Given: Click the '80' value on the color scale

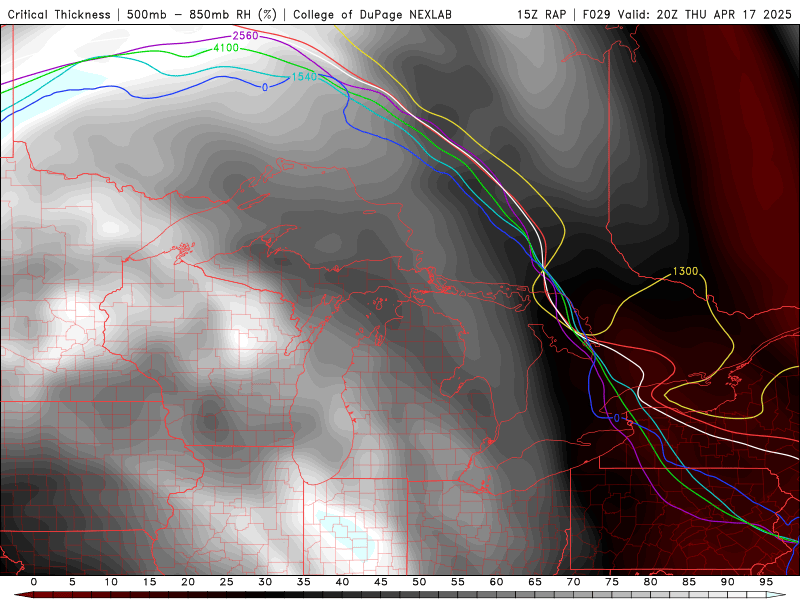Looking at the screenshot, I should click(x=651, y=582).
